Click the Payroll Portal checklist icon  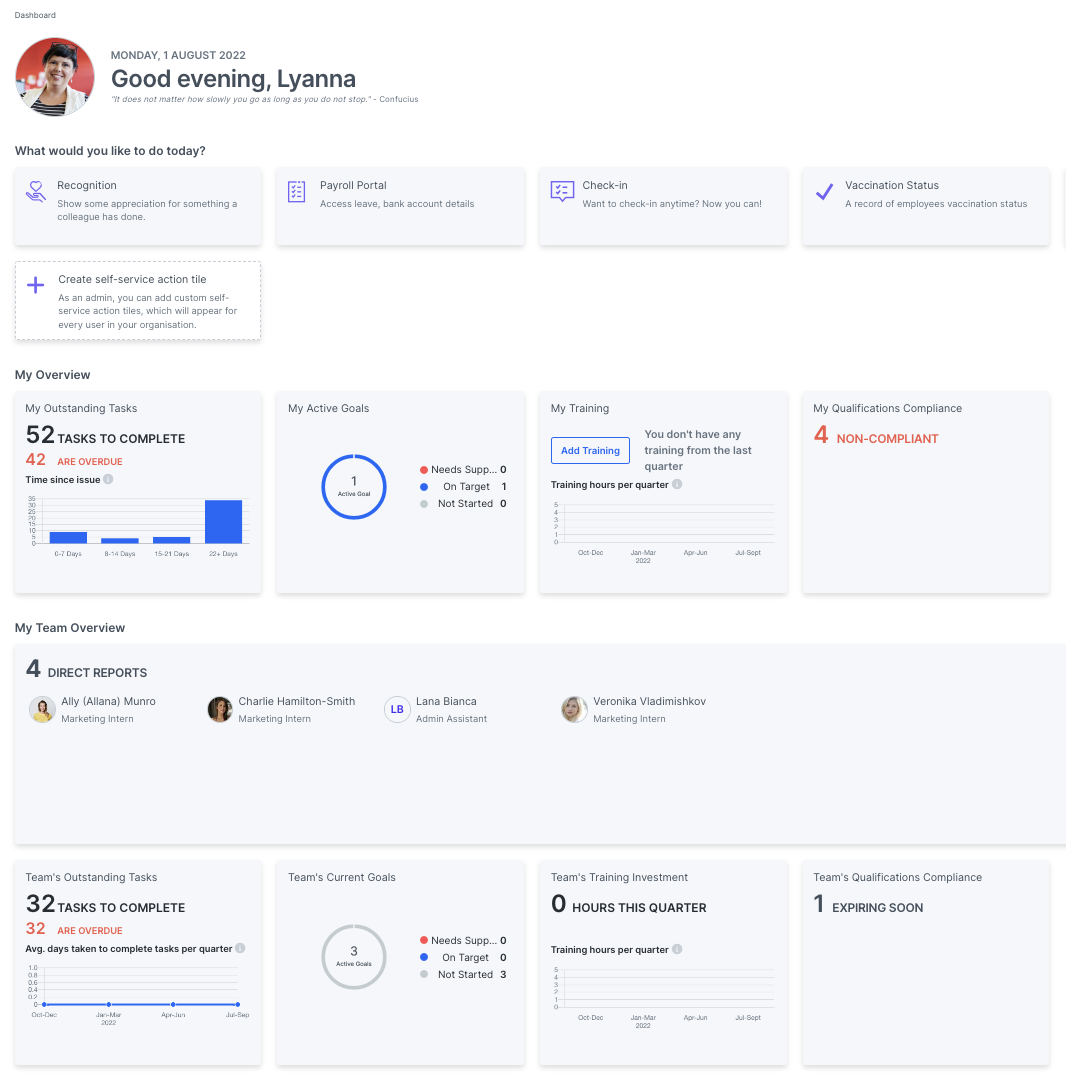pos(297,192)
